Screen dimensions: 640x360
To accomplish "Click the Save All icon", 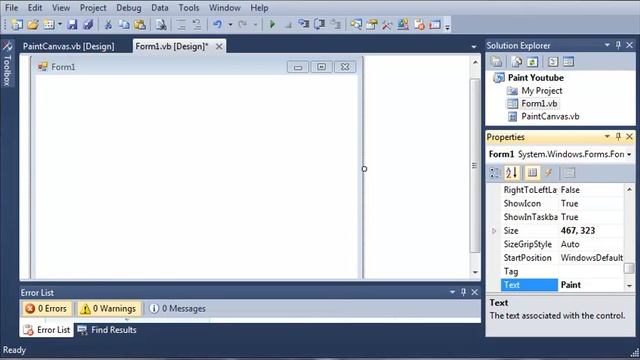I will pyautogui.click(x=88, y=24).
